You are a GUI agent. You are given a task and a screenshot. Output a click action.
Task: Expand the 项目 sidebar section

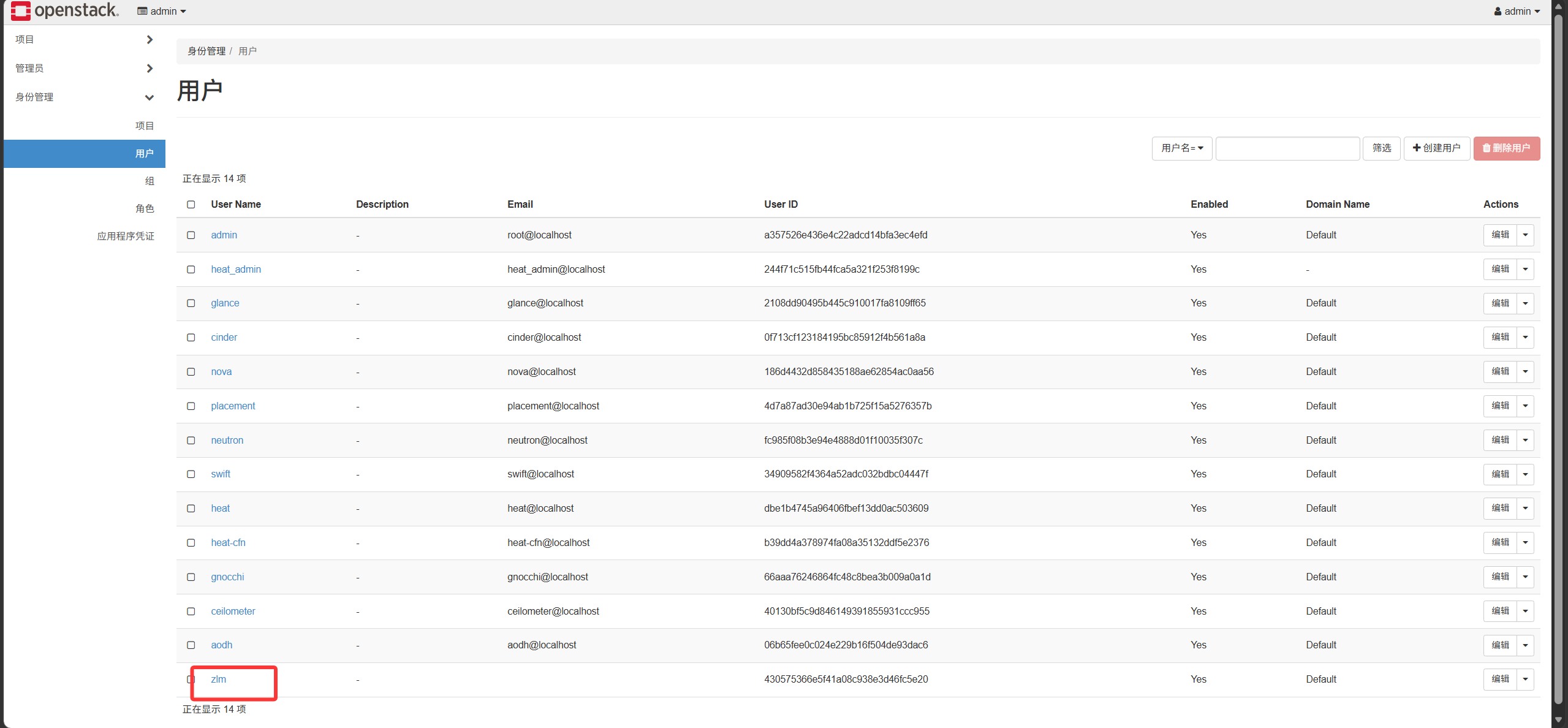(x=85, y=39)
